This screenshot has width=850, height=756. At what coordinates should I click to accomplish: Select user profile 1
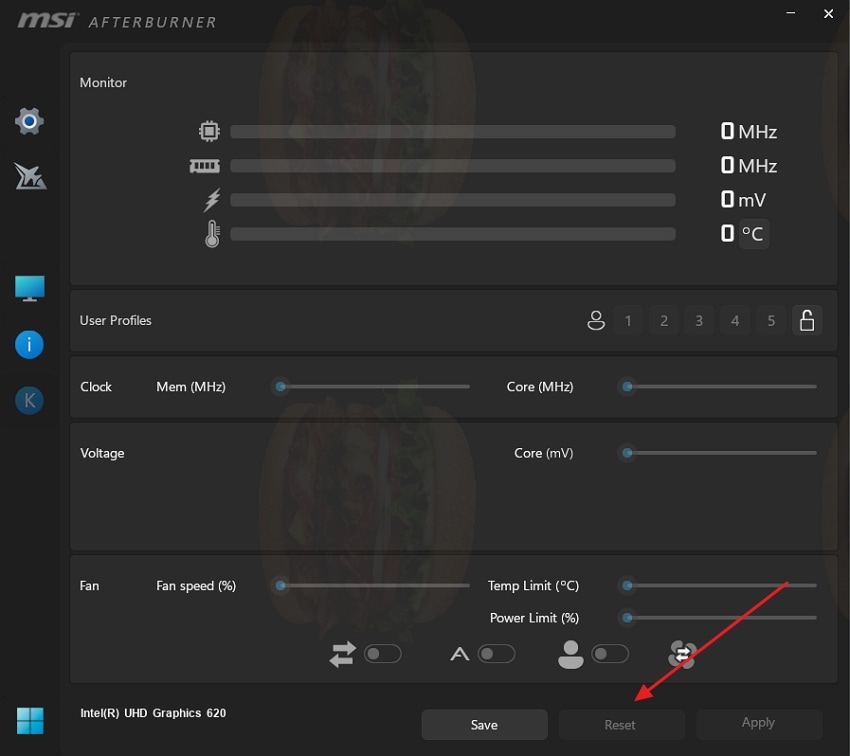[628, 320]
